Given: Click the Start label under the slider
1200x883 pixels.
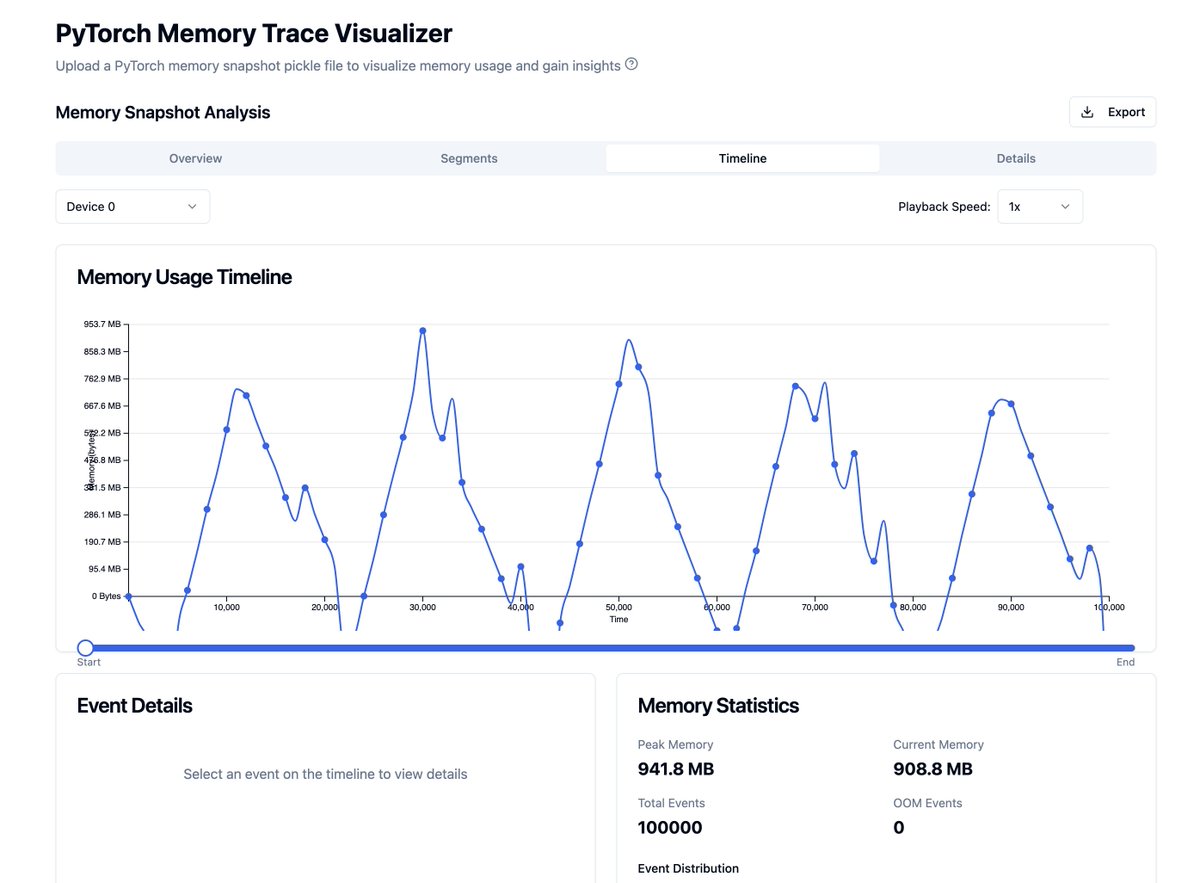Looking at the screenshot, I should 89,662.
